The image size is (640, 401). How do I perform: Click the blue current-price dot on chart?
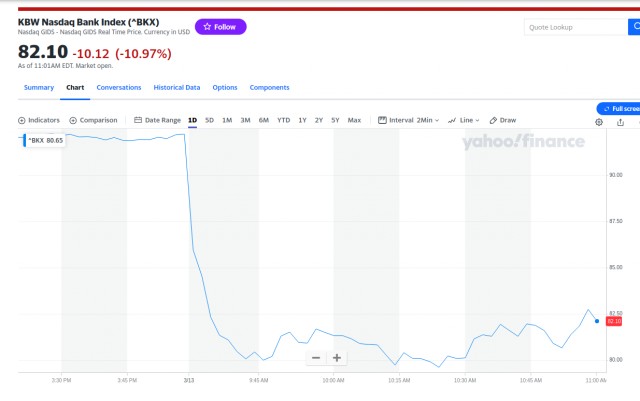tap(597, 321)
